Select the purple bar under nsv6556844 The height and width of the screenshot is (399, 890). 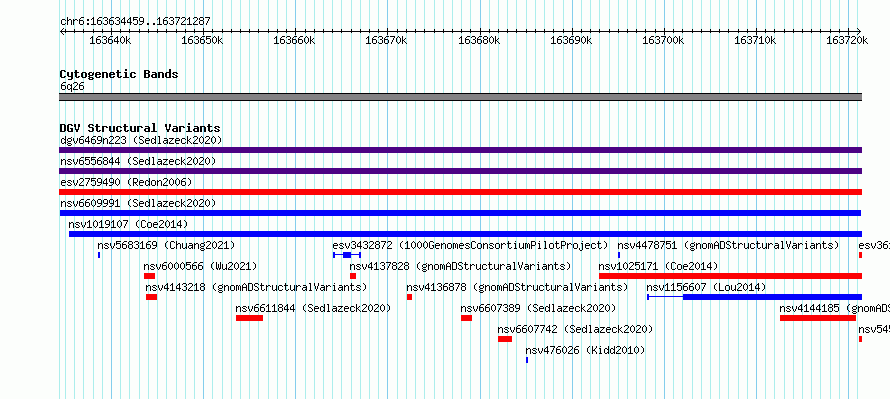click(460, 171)
